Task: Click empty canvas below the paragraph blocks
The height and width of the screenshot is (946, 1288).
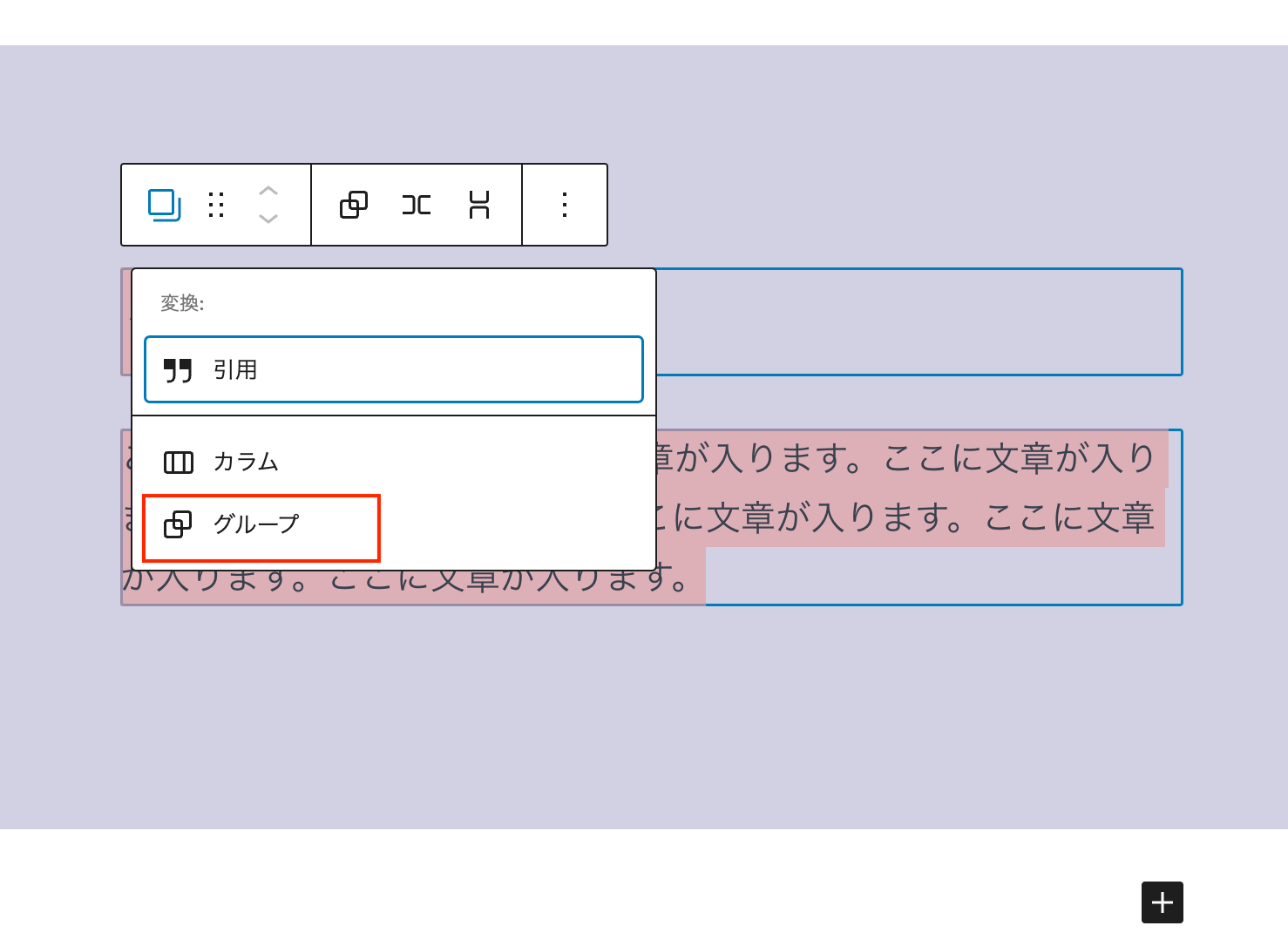Action: 645,714
